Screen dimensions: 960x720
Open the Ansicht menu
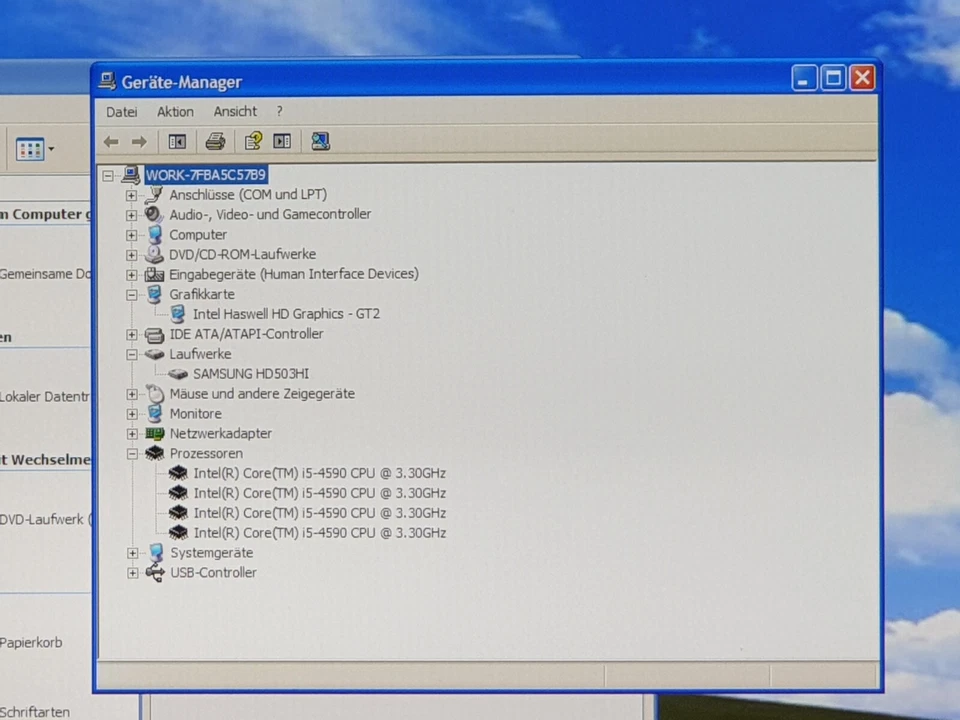[235, 111]
